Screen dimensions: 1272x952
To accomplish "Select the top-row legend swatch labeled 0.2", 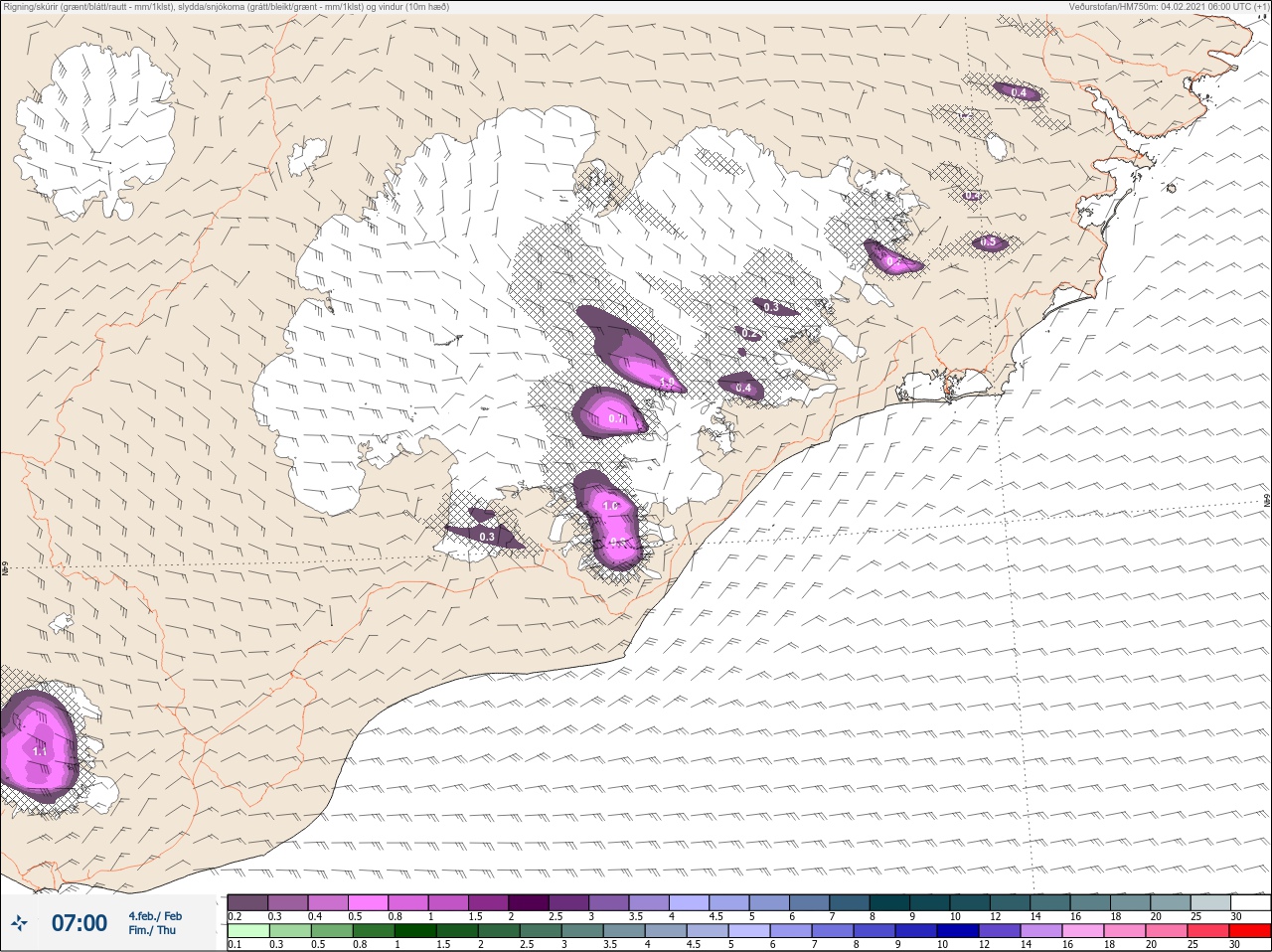I will 247,902.
